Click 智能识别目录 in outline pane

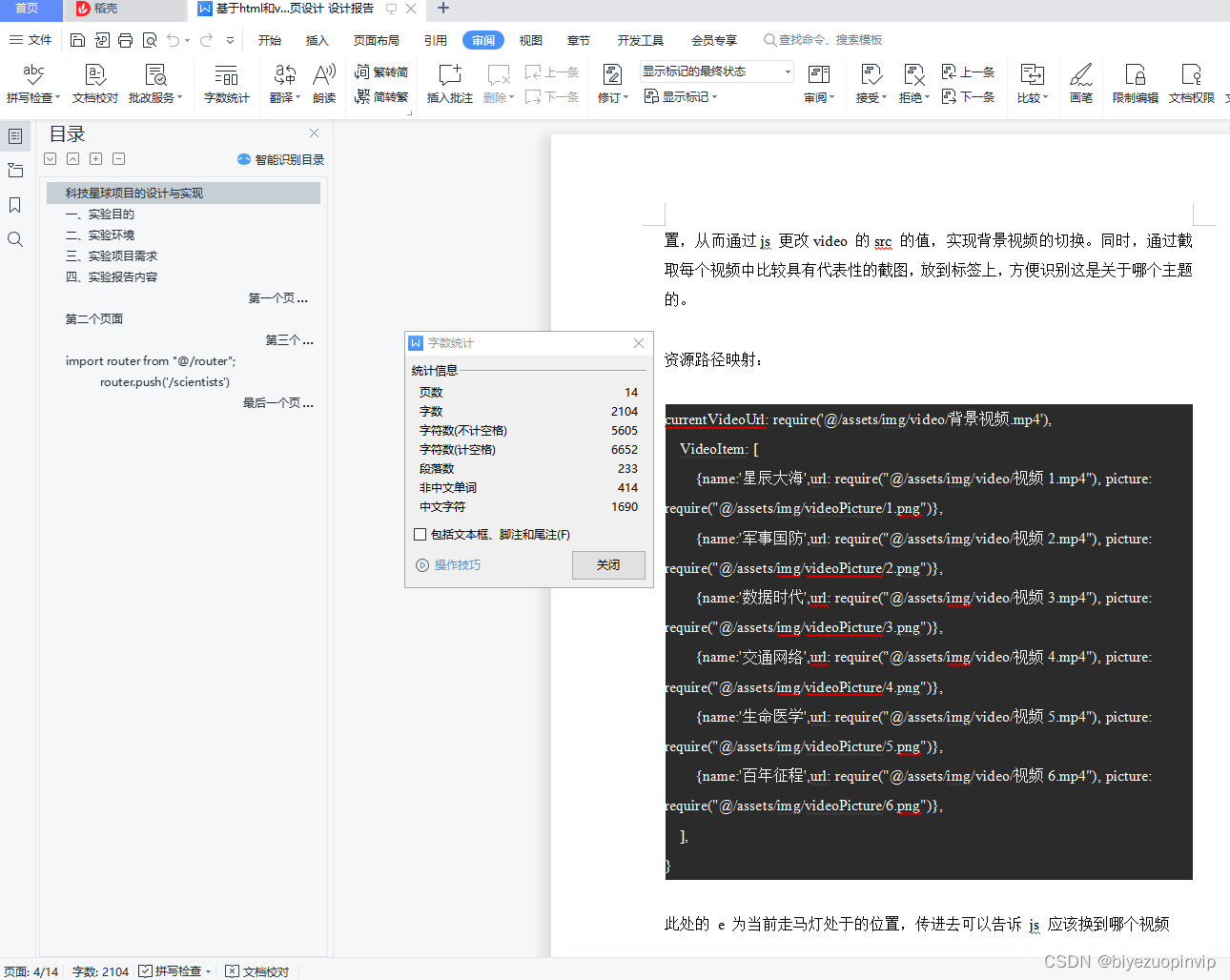point(281,159)
